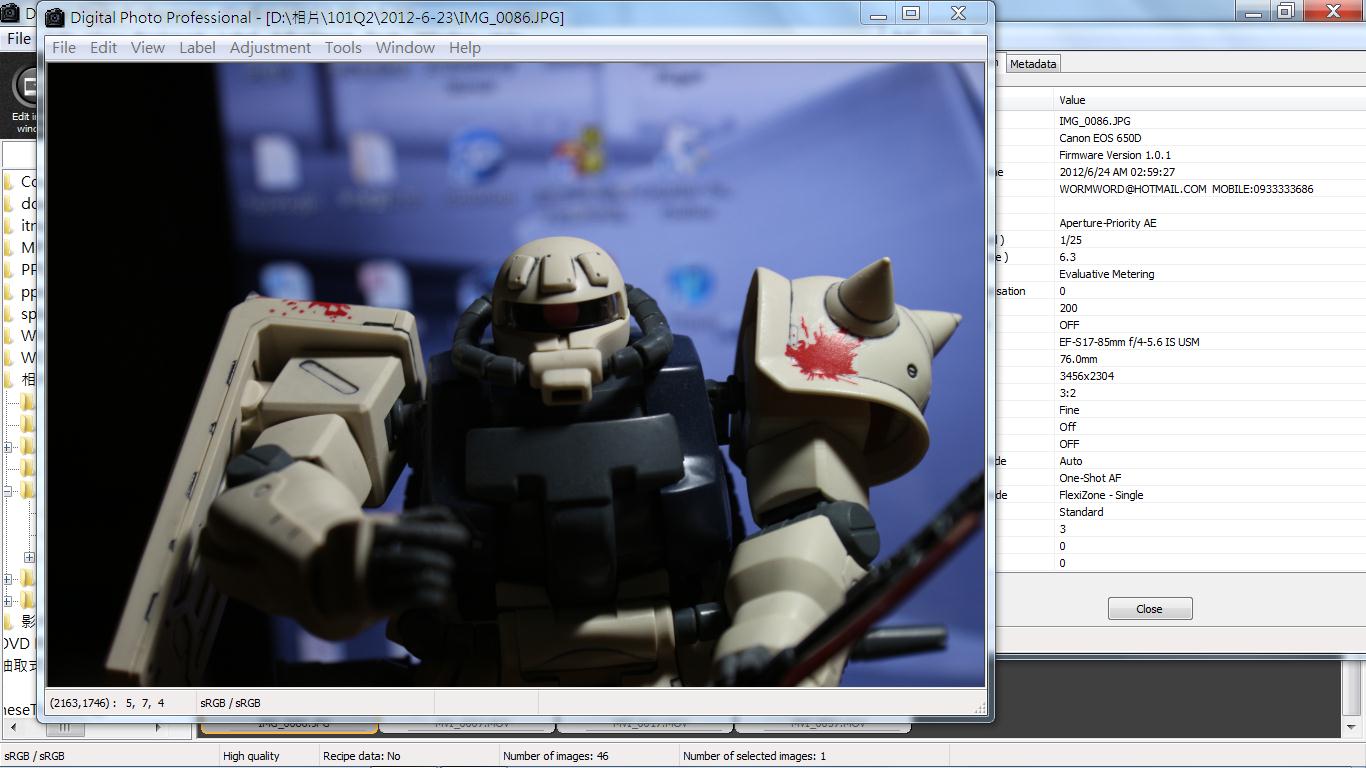
Task: Select the WORMWORD@HOTMAIL.COM owner value
Action: (1186, 189)
